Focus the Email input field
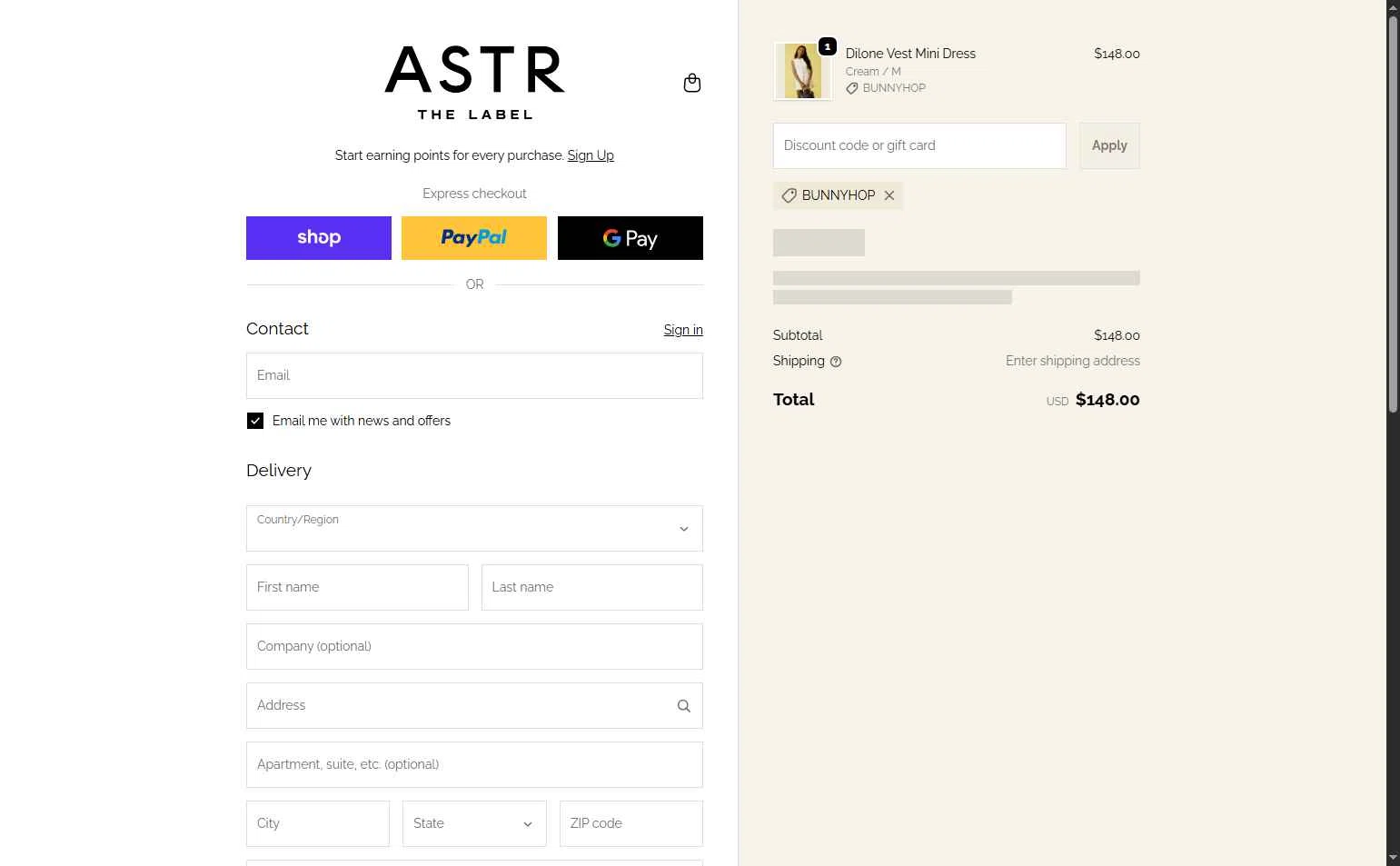 pyautogui.click(x=474, y=375)
